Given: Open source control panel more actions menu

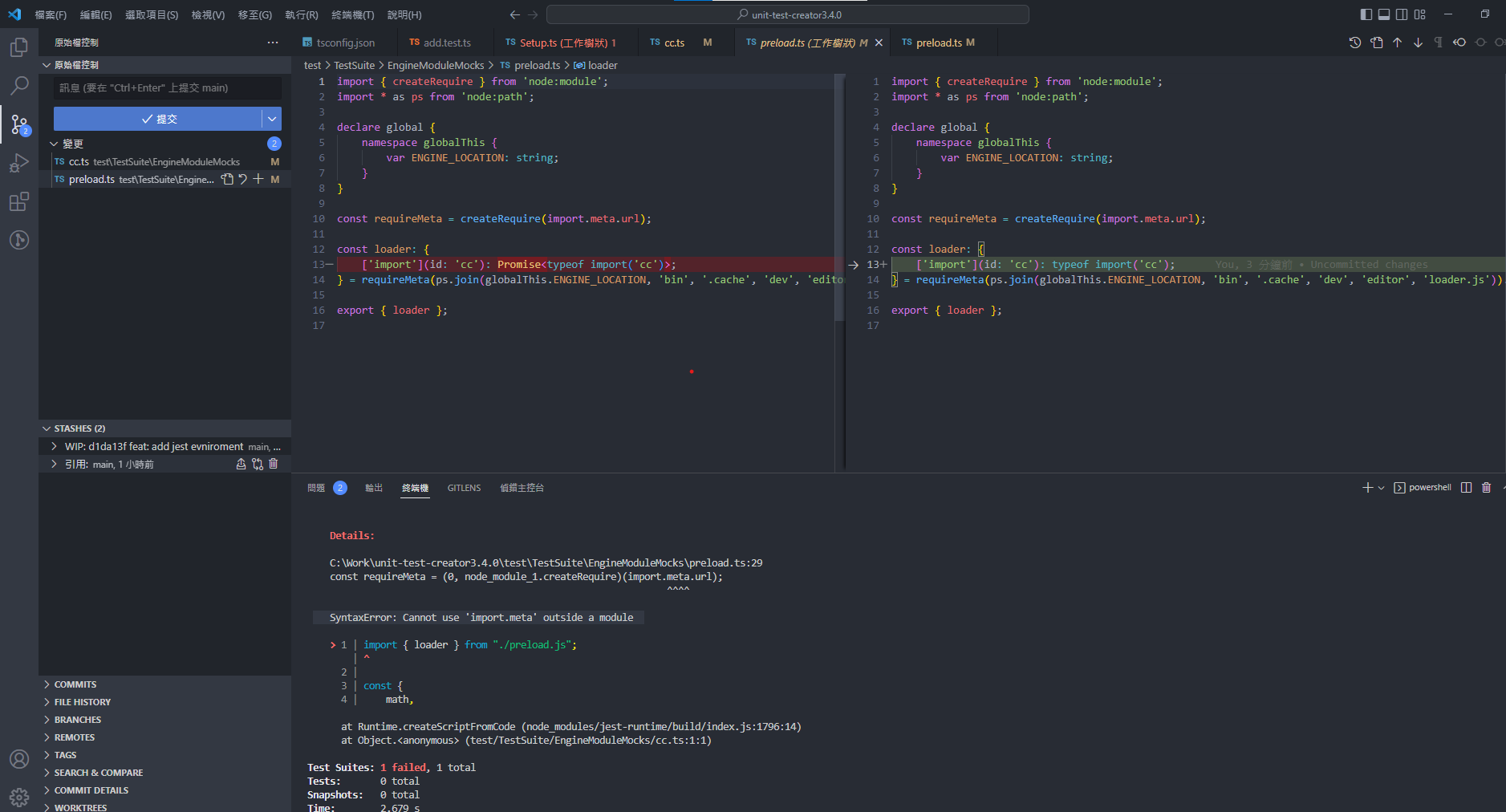Looking at the screenshot, I should point(273,43).
